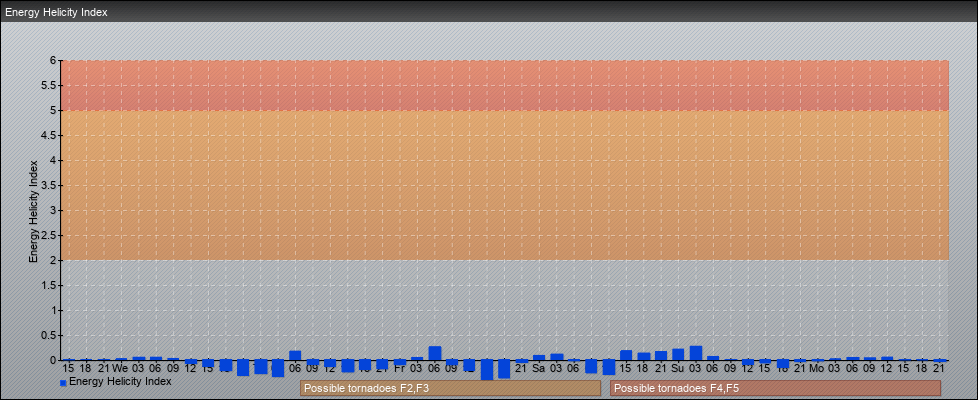Click the Sa day label on the x-axis
978x400 pixels.
click(x=538, y=368)
